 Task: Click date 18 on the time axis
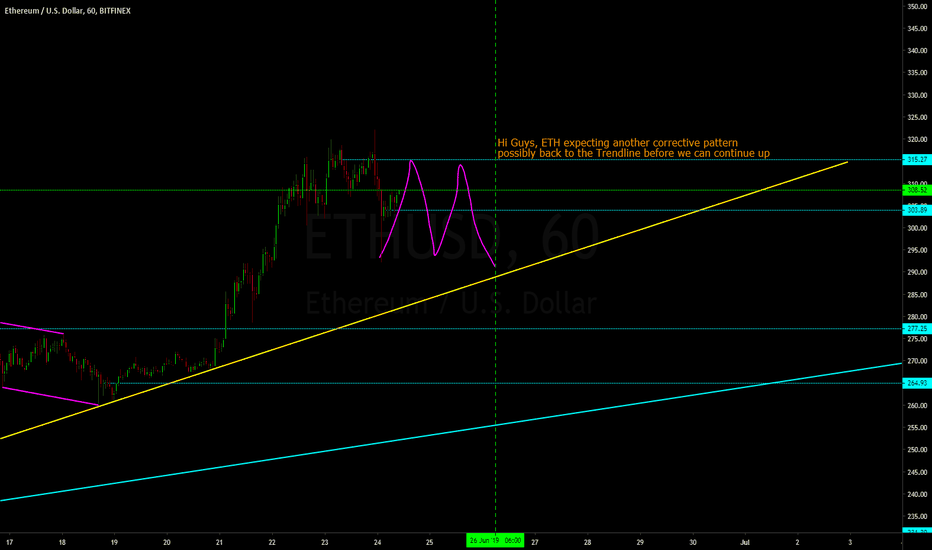click(x=62, y=542)
